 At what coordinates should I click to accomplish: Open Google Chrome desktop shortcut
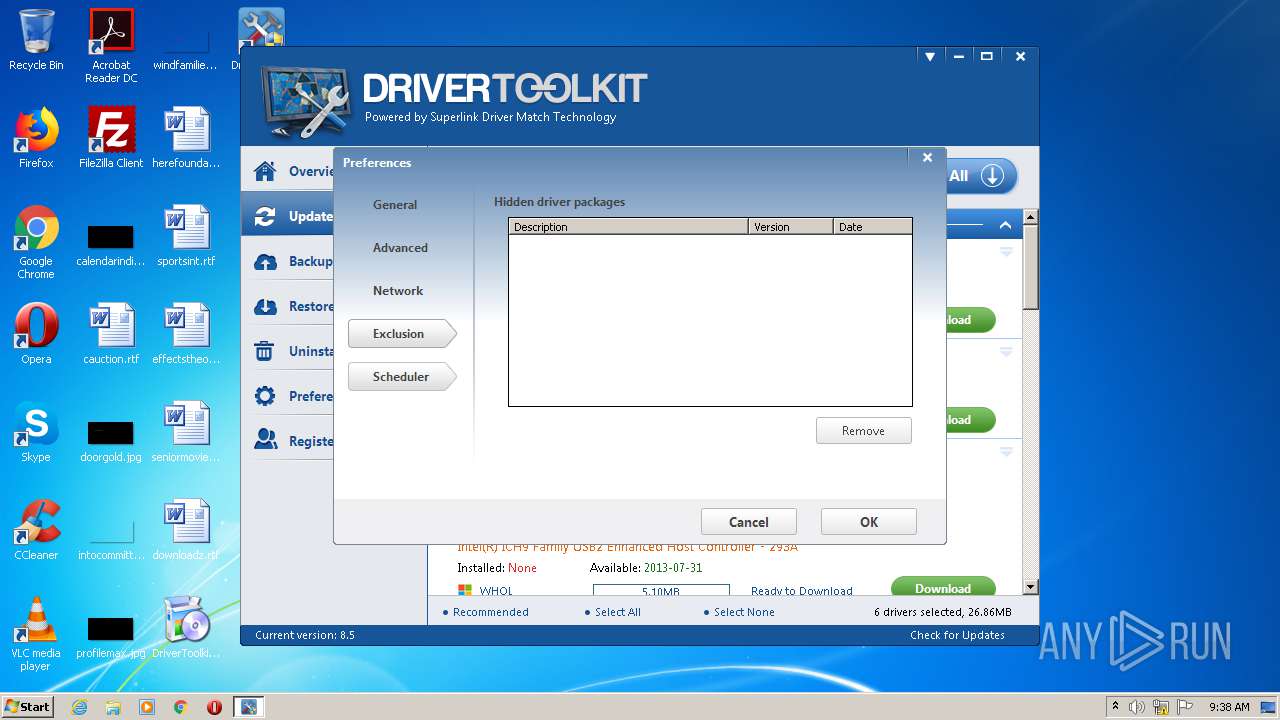[36, 242]
